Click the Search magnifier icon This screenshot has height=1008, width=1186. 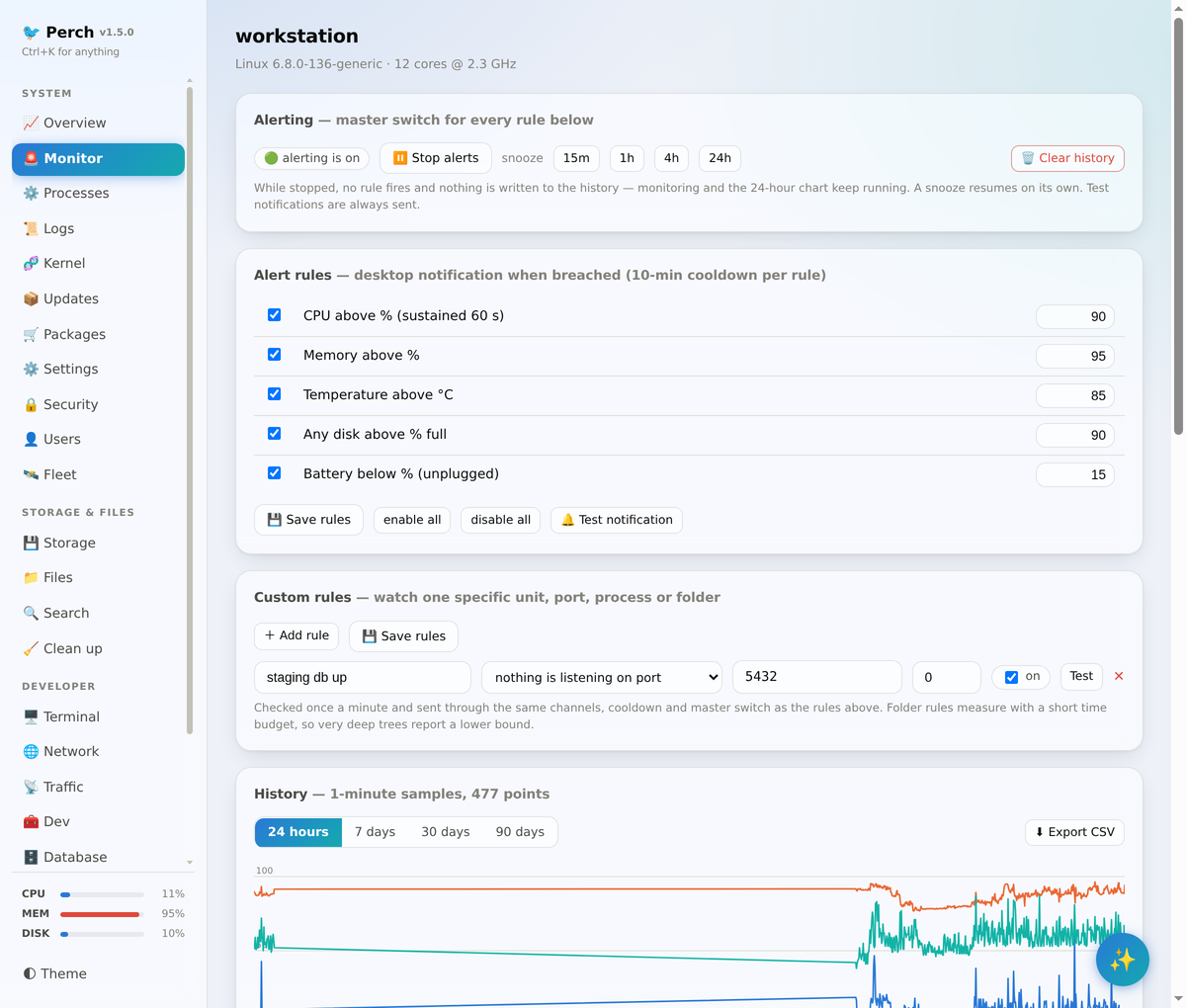pos(31,613)
